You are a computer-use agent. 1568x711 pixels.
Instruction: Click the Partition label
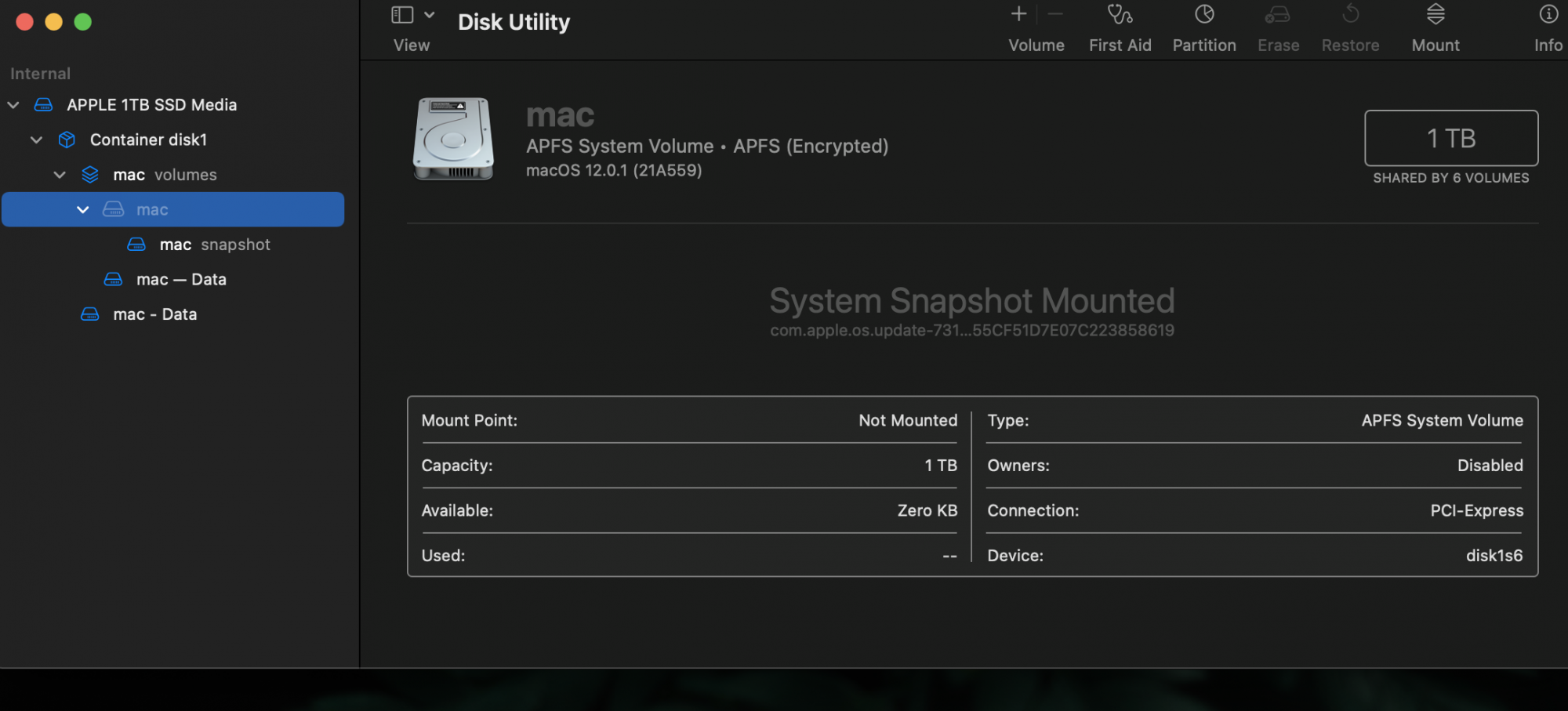(x=1204, y=45)
